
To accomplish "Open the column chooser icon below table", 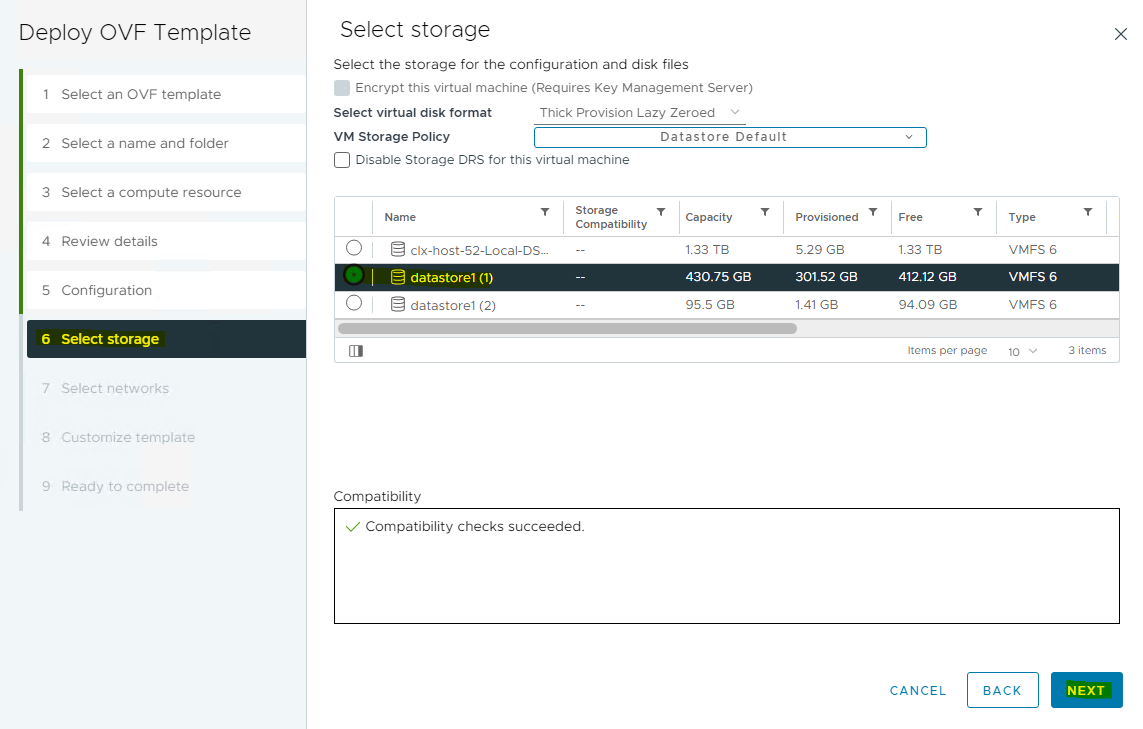I will pos(355,351).
